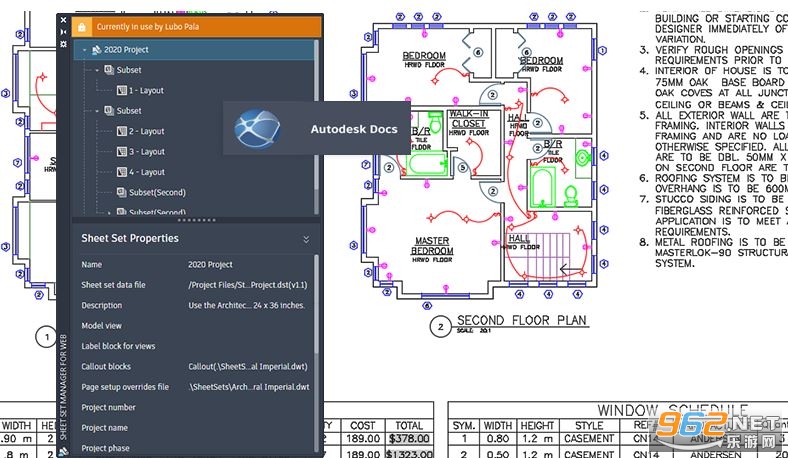Collapse the Subset containing 2 - Layout
788x458 pixels.
tap(97, 111)
